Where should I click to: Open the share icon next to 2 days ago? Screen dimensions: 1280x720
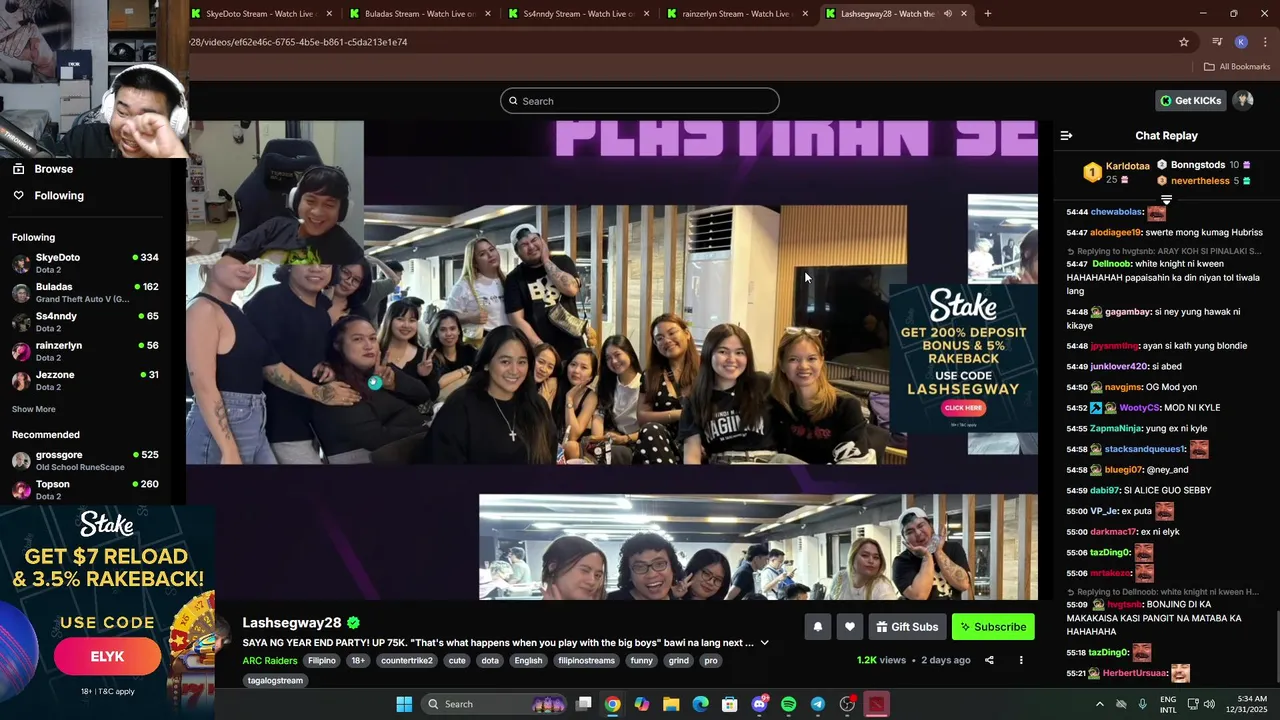pos(989,660)
